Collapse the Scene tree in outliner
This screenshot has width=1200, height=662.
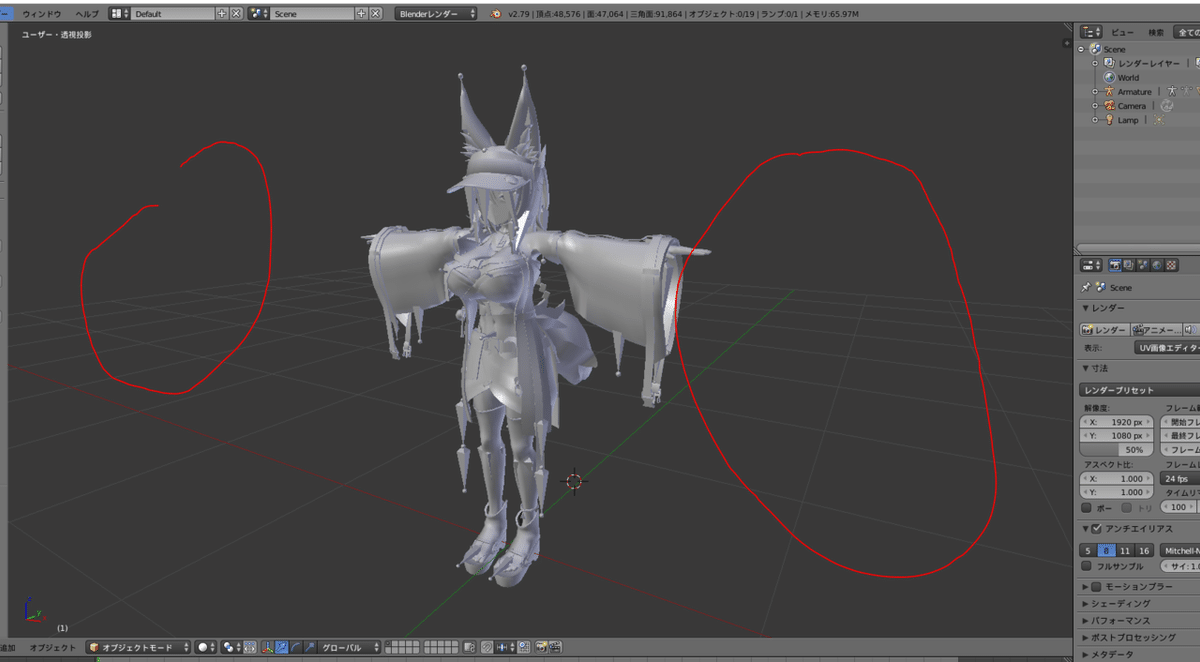coord(1082,49)
